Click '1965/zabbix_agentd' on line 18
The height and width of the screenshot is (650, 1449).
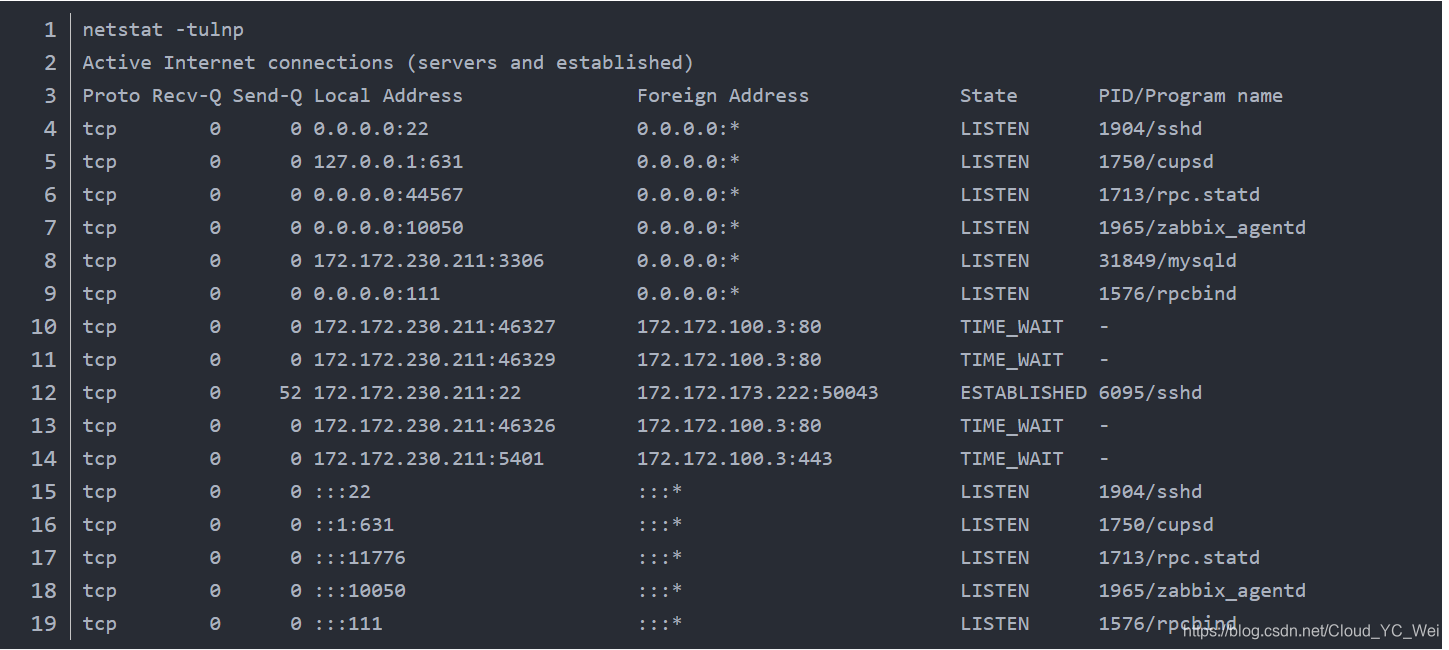[x=1202, y=591]
